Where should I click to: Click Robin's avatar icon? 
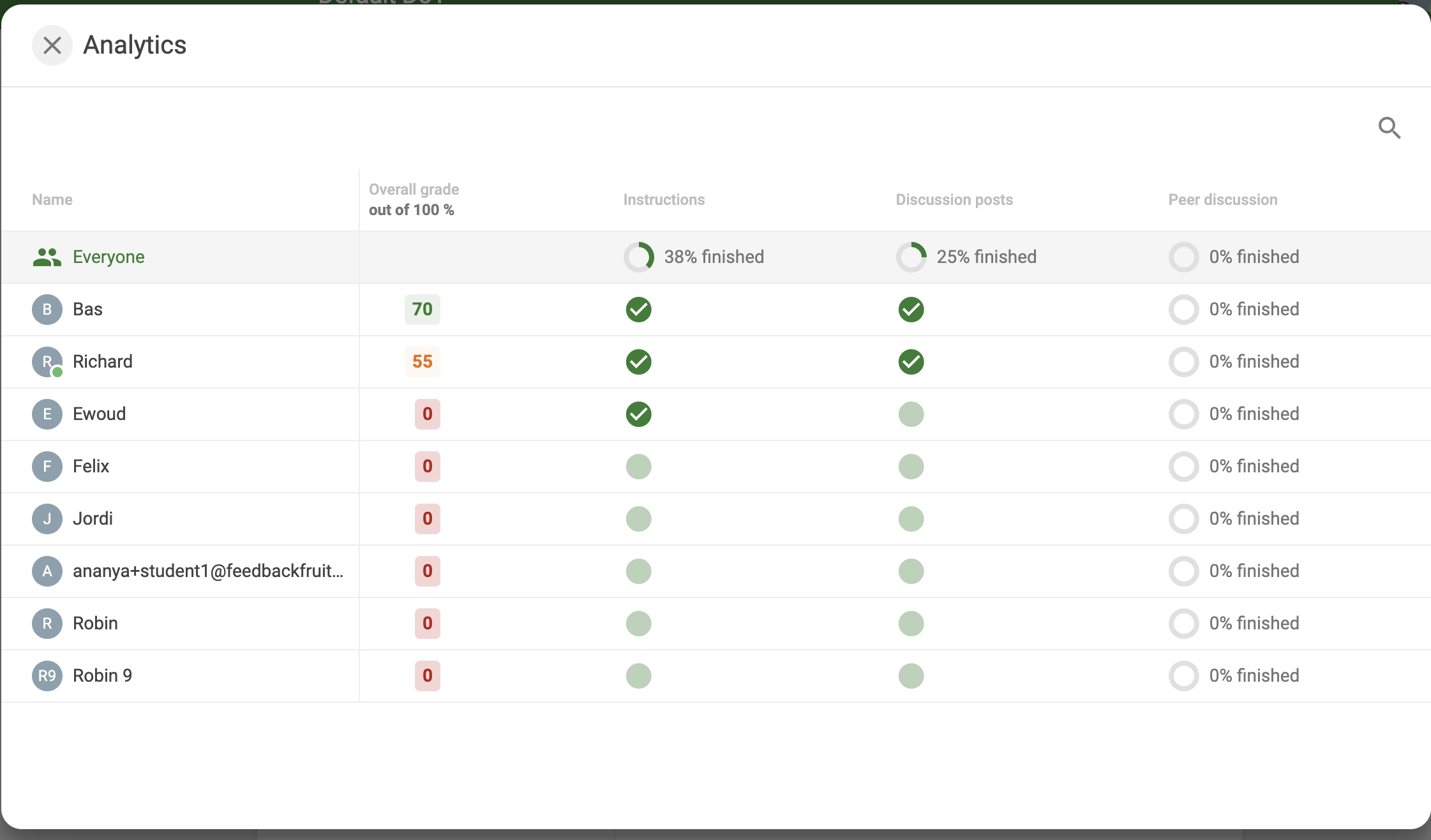click(x=47, y=624)
